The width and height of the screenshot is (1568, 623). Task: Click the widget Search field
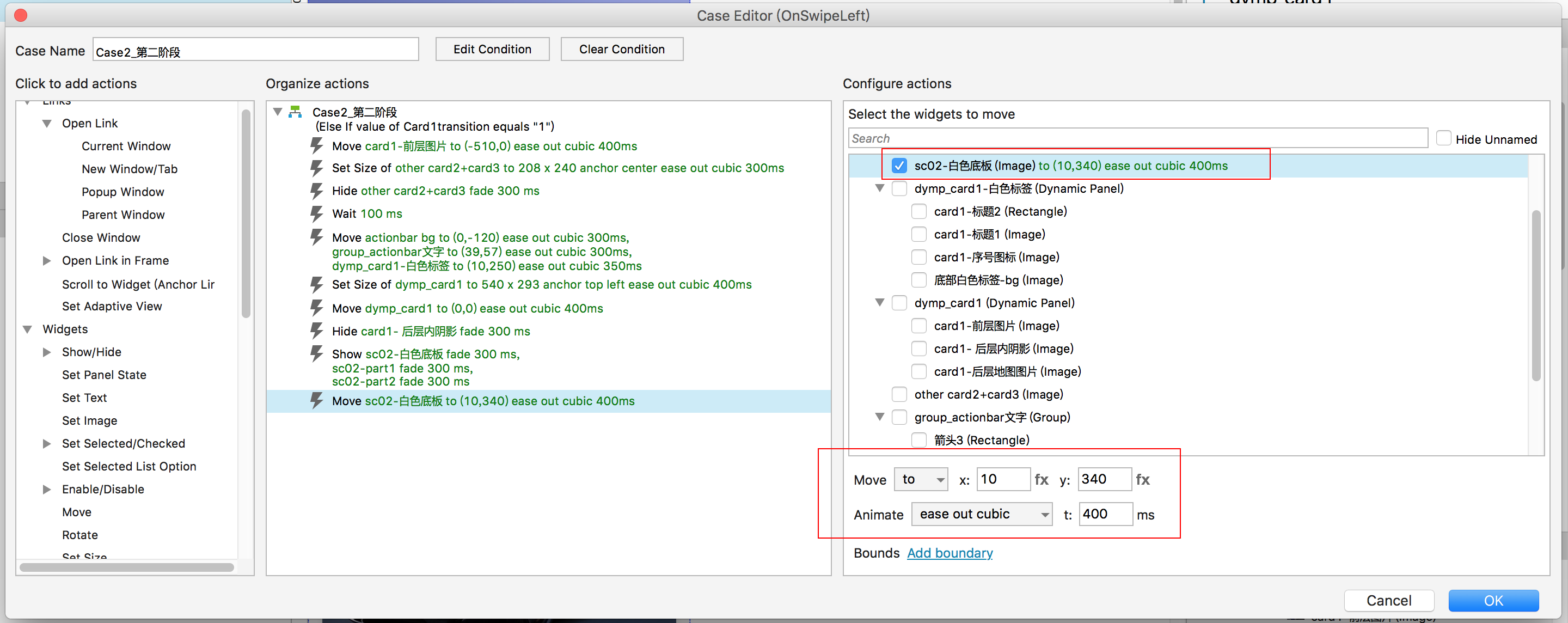(x=1137, y=138)
